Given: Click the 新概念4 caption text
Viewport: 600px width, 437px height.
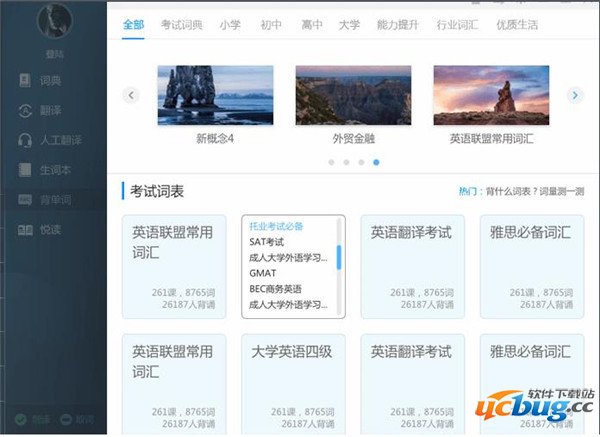Looking at the screenshot, I should (215, 139).
